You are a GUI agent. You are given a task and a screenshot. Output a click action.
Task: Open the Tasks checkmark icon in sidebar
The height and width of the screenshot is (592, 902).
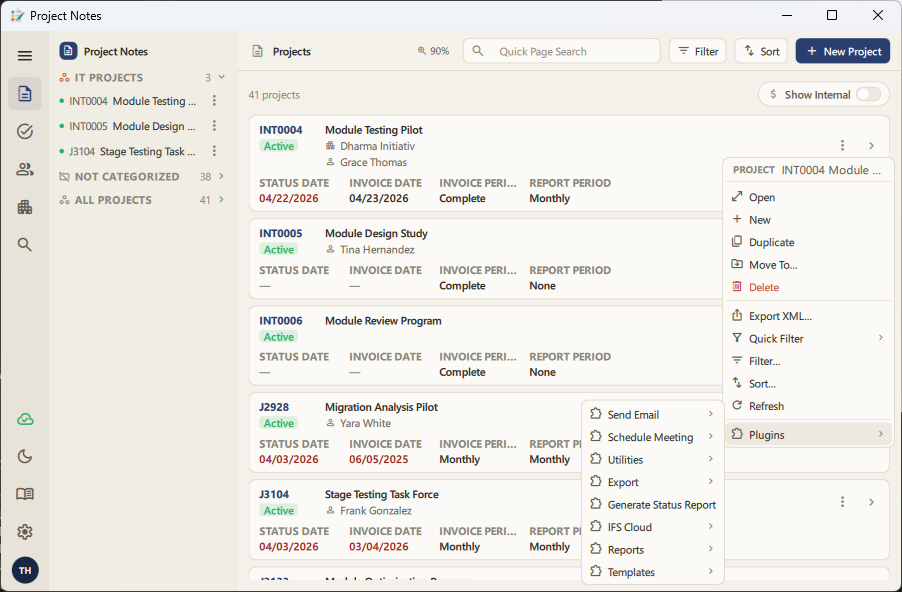click(x=25, y=131)
